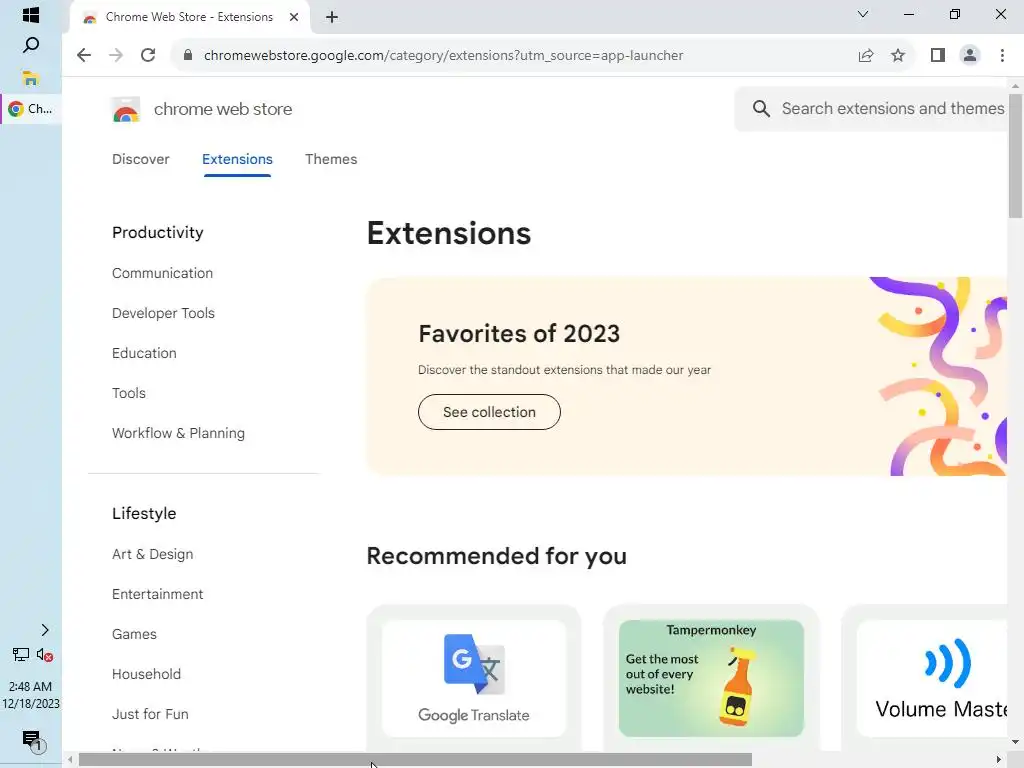Click the Productivity section heading
Image resolution: width=1024 pixels, height=768 pixels.
[157, 232]
